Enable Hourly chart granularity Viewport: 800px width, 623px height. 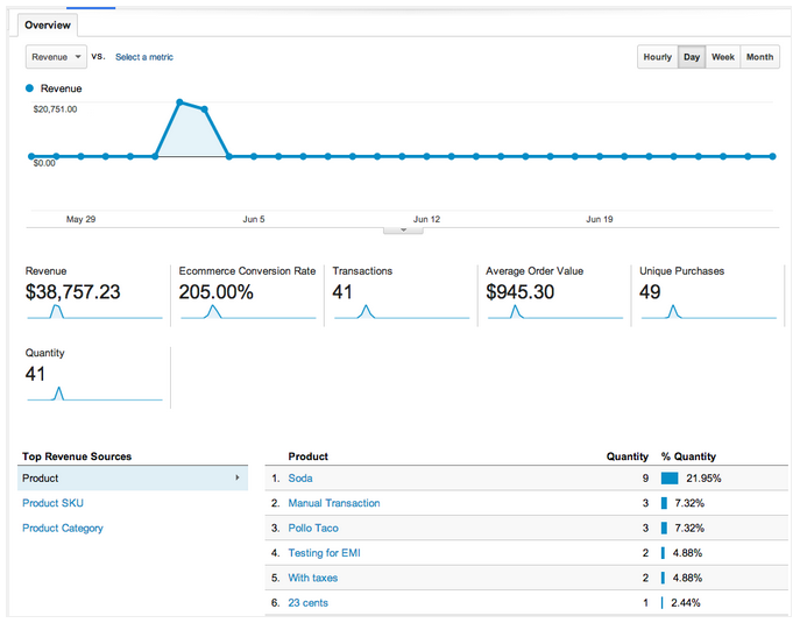point(657,57)
